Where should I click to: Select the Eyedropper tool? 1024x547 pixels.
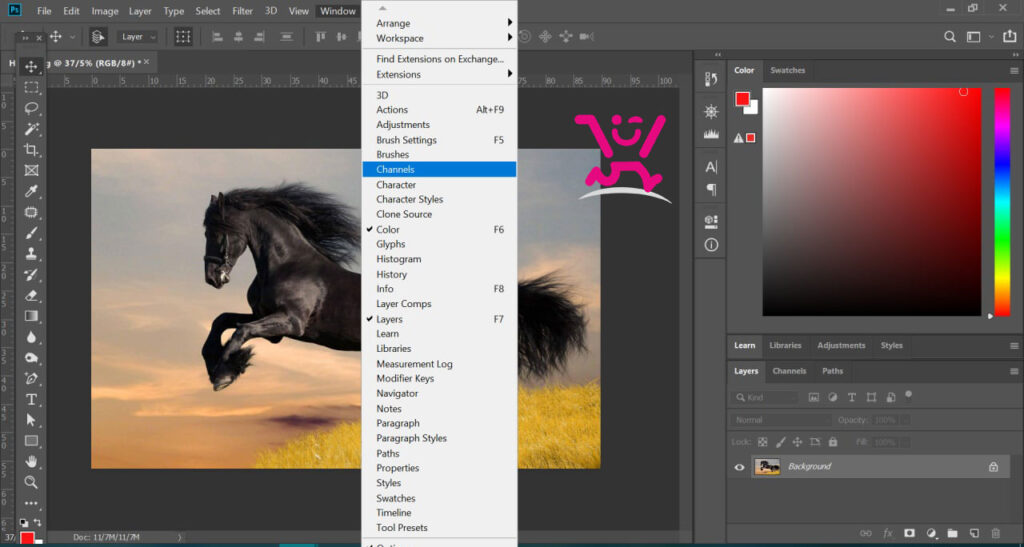pyautogui.click(x=31, y=191)
